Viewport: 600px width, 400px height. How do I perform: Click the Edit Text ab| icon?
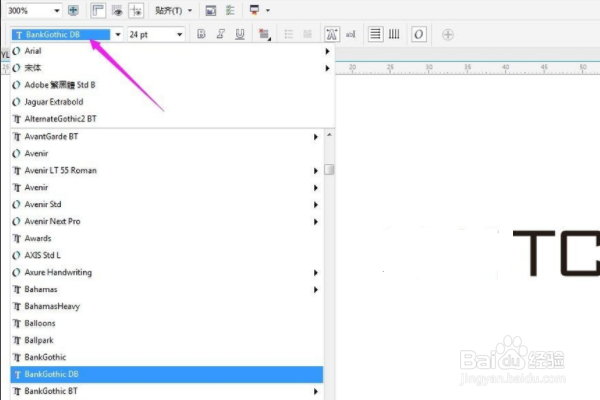click(x=351, y=34)
